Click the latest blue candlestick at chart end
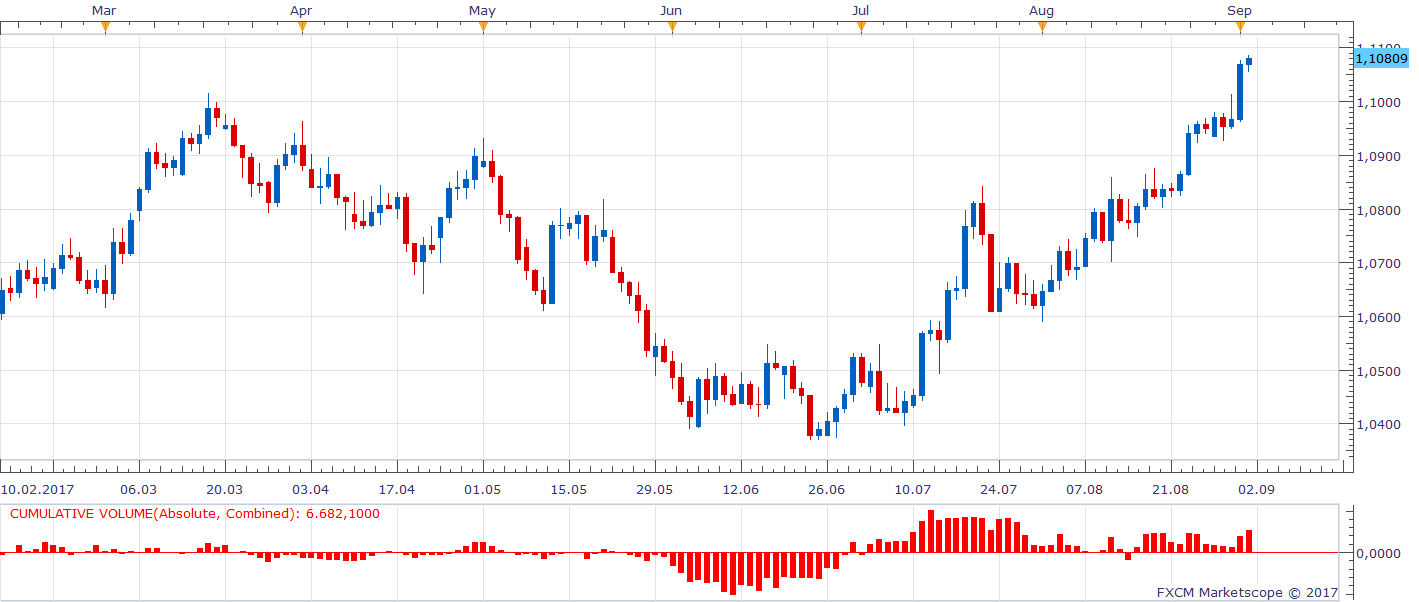This screenshot has height=602, width=1419. [1249, 62]
